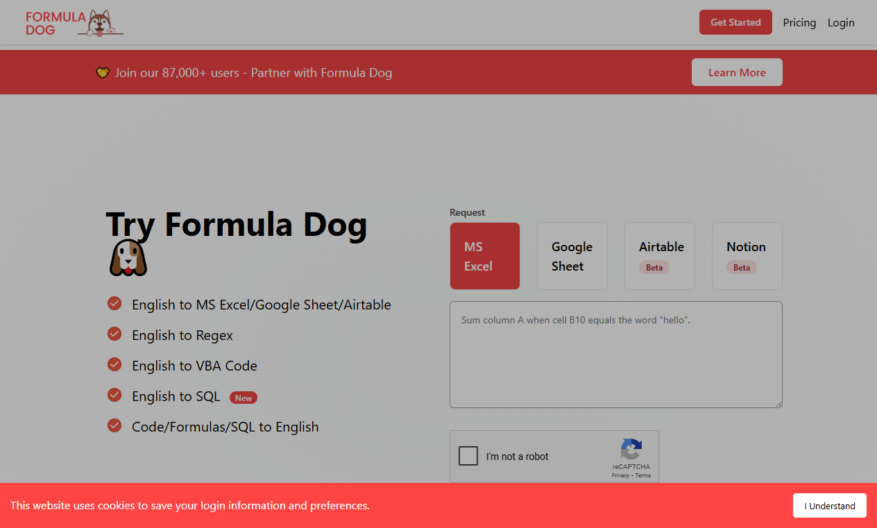Click the reCAPTCHA logo icon
Viewport: 877px width, 528px height.
coord(631,449)
